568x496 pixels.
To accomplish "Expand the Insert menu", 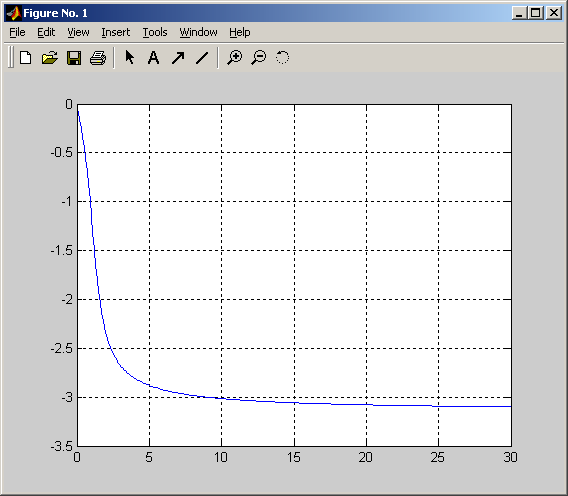I will point(116,32).
